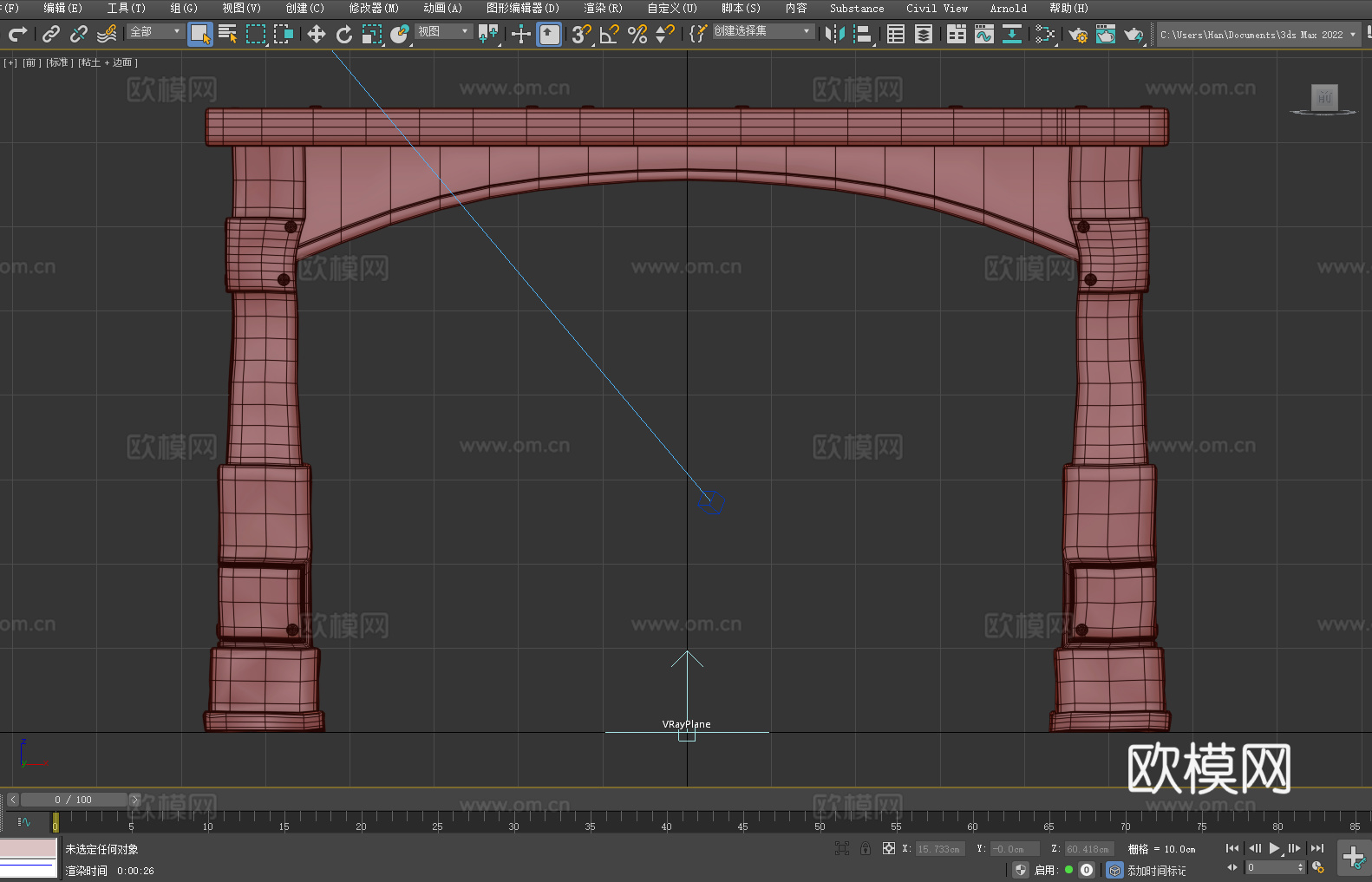Step time slider right arrow
Viewport: 1372px width, 882px height.
point(134,800)
